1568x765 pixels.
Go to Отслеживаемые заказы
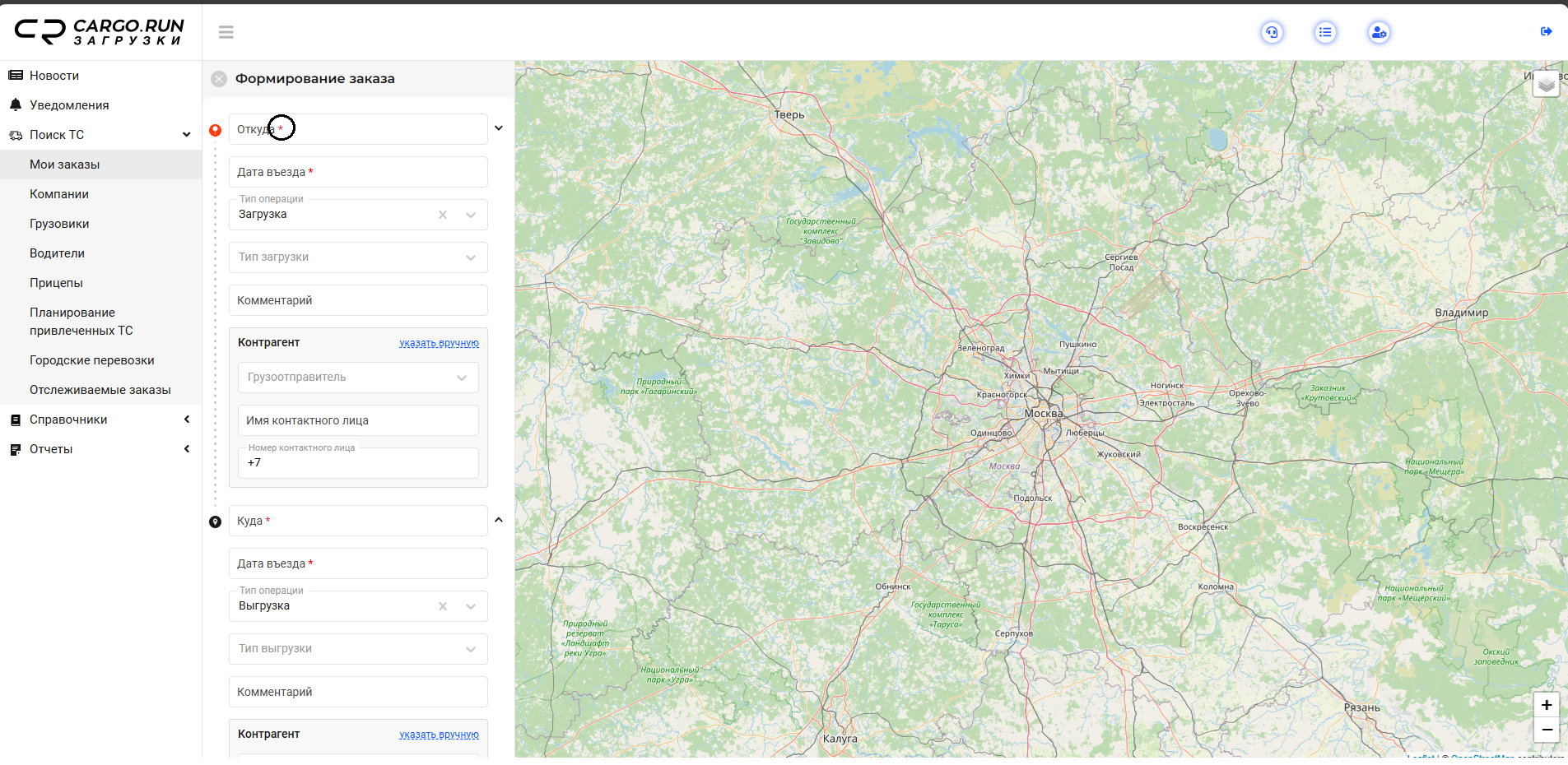(x=100, y=390)
